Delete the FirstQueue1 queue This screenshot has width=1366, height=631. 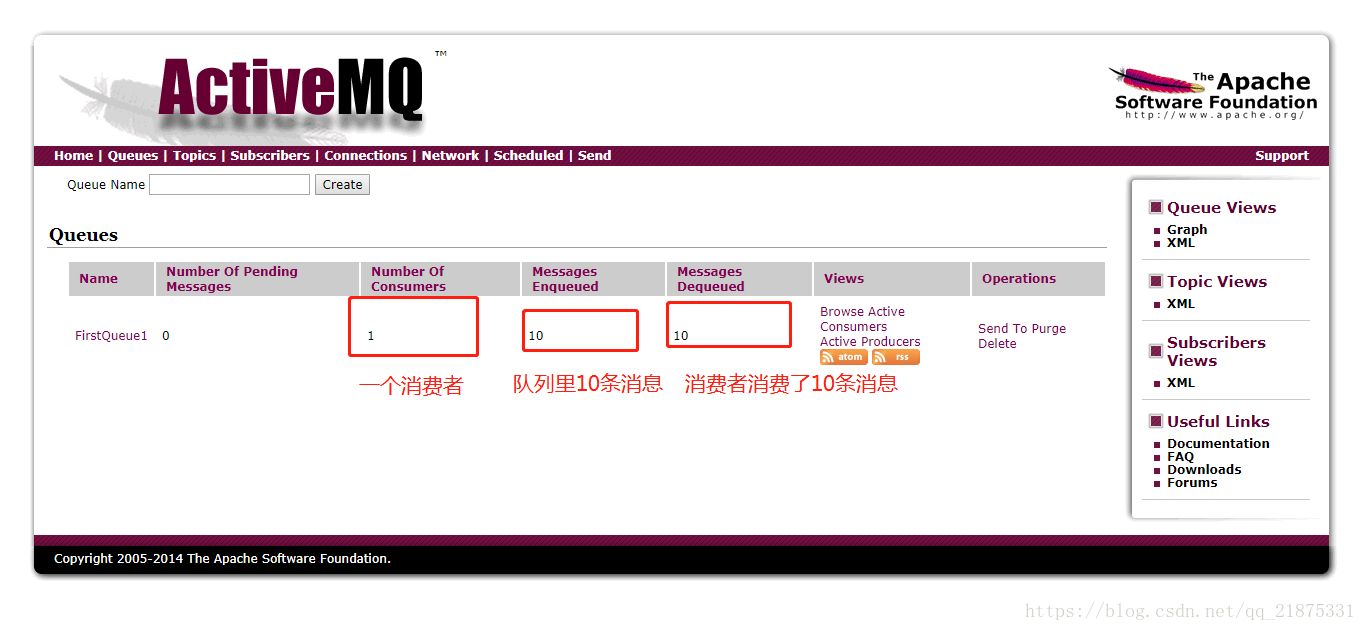pyautogui.click(x=997, y=344)
